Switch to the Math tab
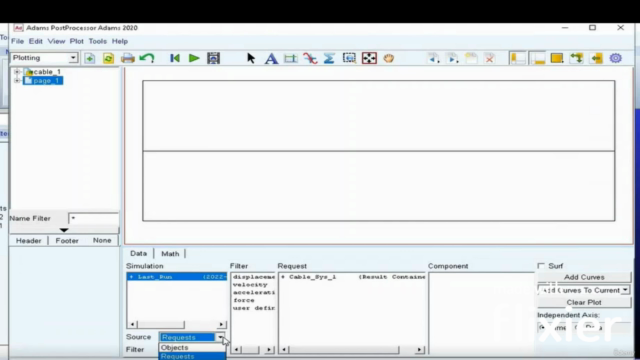The width and height of the screenshot is (640, 360). coord(170,254)
